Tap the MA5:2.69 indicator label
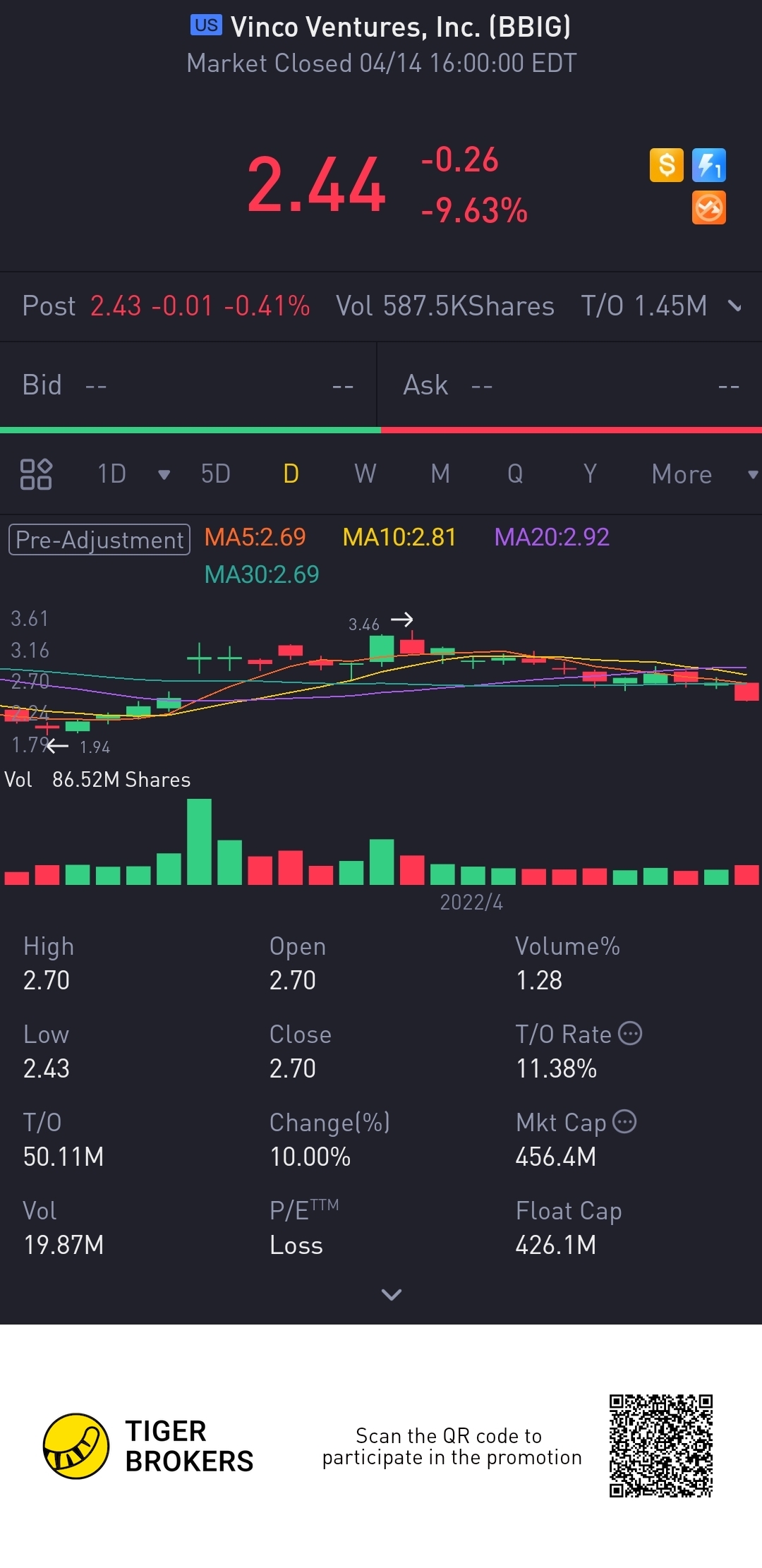The image size is (762, 1568). (x=255, y=537)
